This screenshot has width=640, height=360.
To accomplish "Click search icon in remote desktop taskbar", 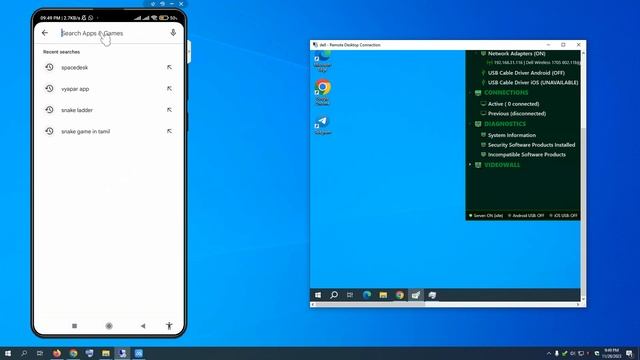I will [334, 295].
